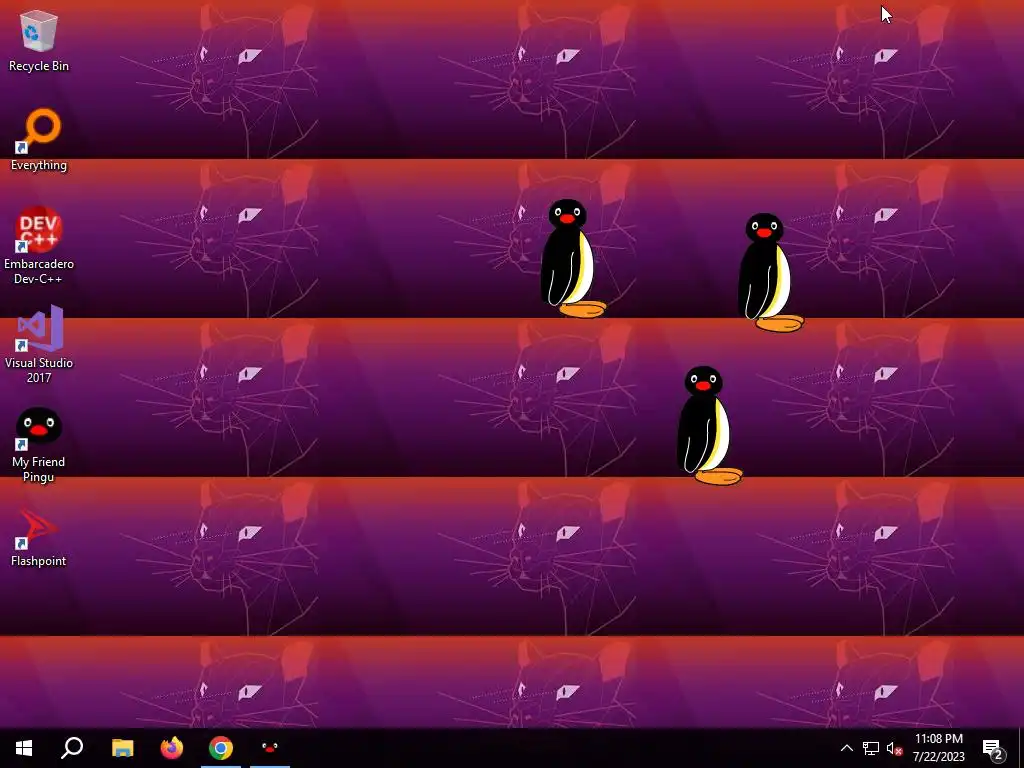Click the leftmost Pingu penguin on the desktop
This screenshot has height=768, width=1024.
571,259
